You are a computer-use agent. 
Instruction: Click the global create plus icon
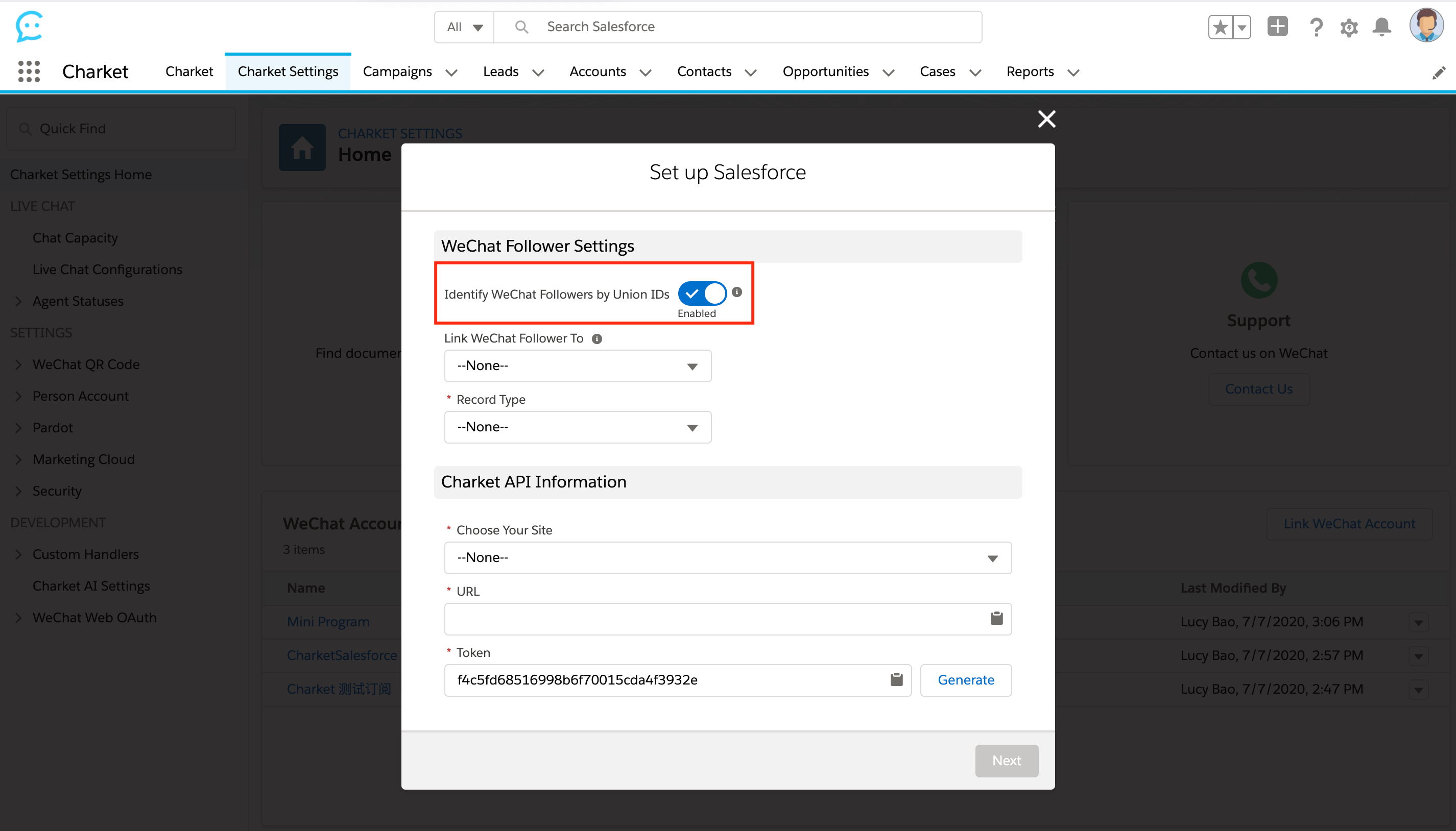coord(1277,27)
